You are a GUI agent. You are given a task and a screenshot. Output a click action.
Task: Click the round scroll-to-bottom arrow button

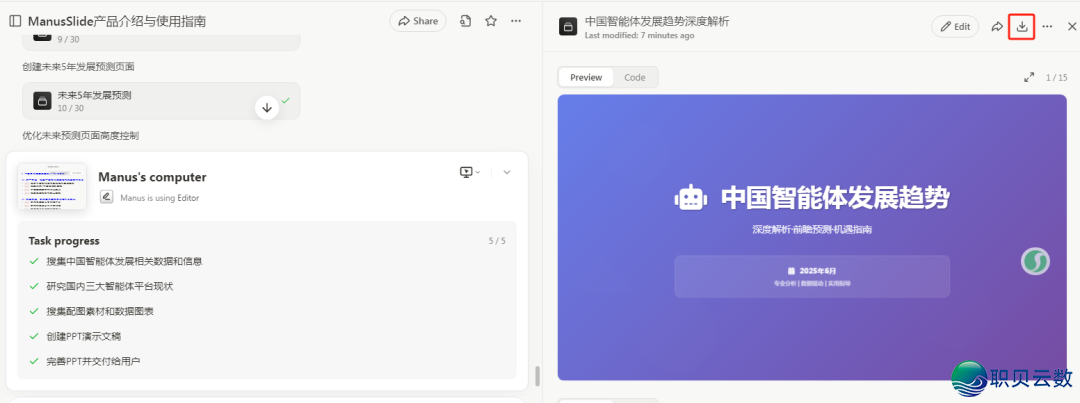(x=266, y=107)
